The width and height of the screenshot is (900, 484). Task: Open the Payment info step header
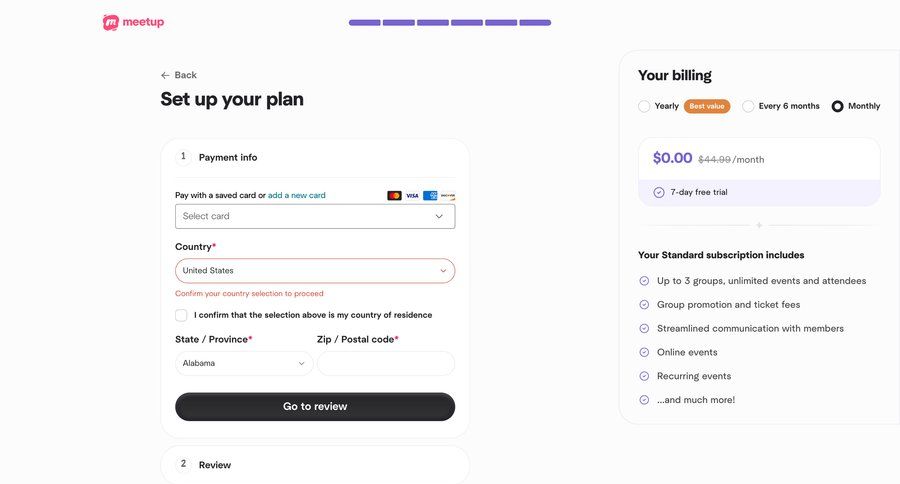click(x=228, y=157)
